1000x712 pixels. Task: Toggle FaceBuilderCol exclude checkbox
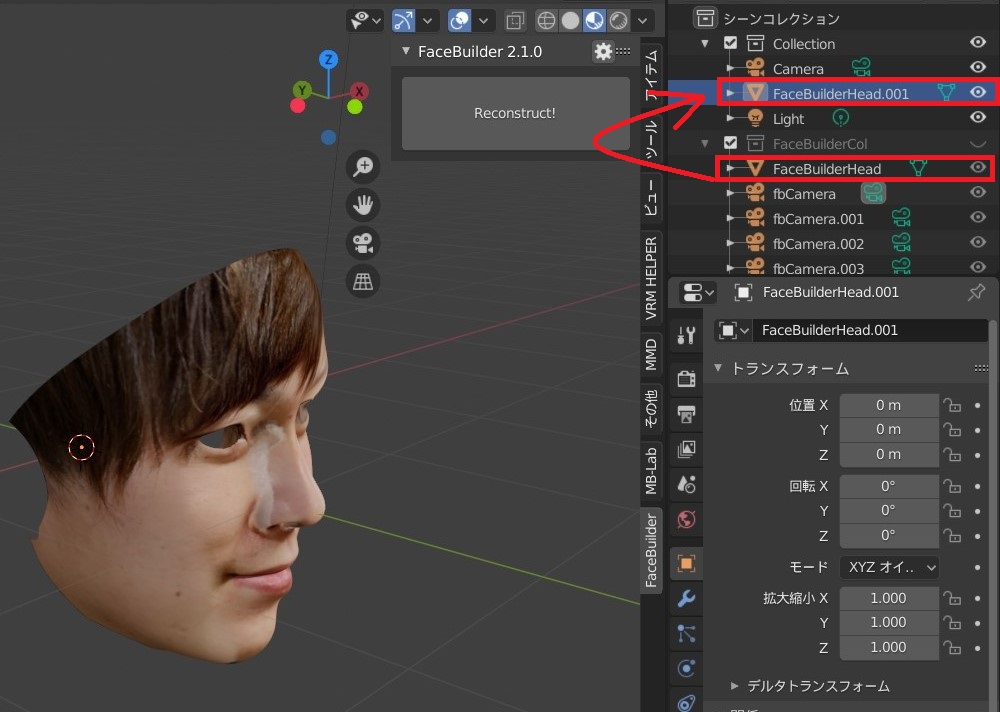(730, 143)
